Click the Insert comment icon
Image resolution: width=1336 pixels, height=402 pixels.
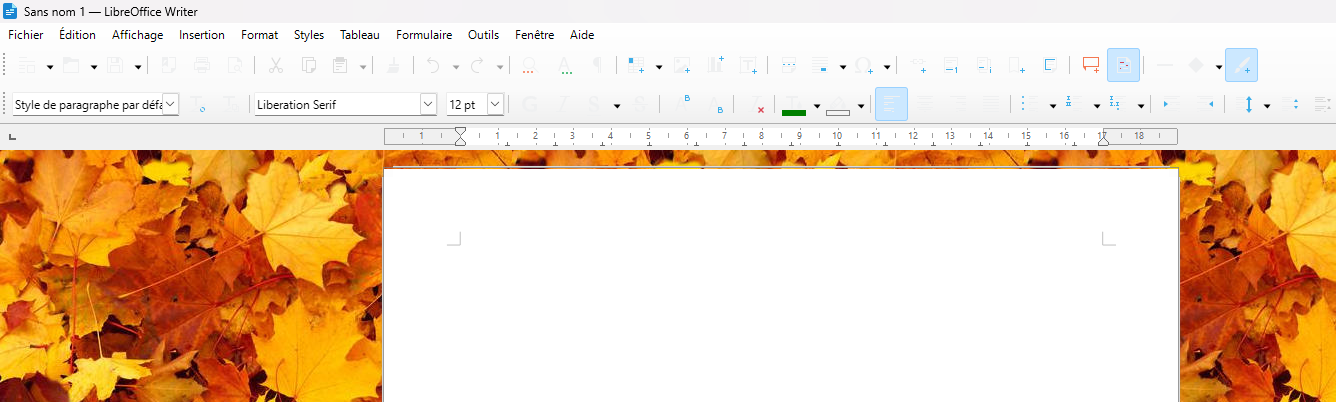(x=1090, y=66)
